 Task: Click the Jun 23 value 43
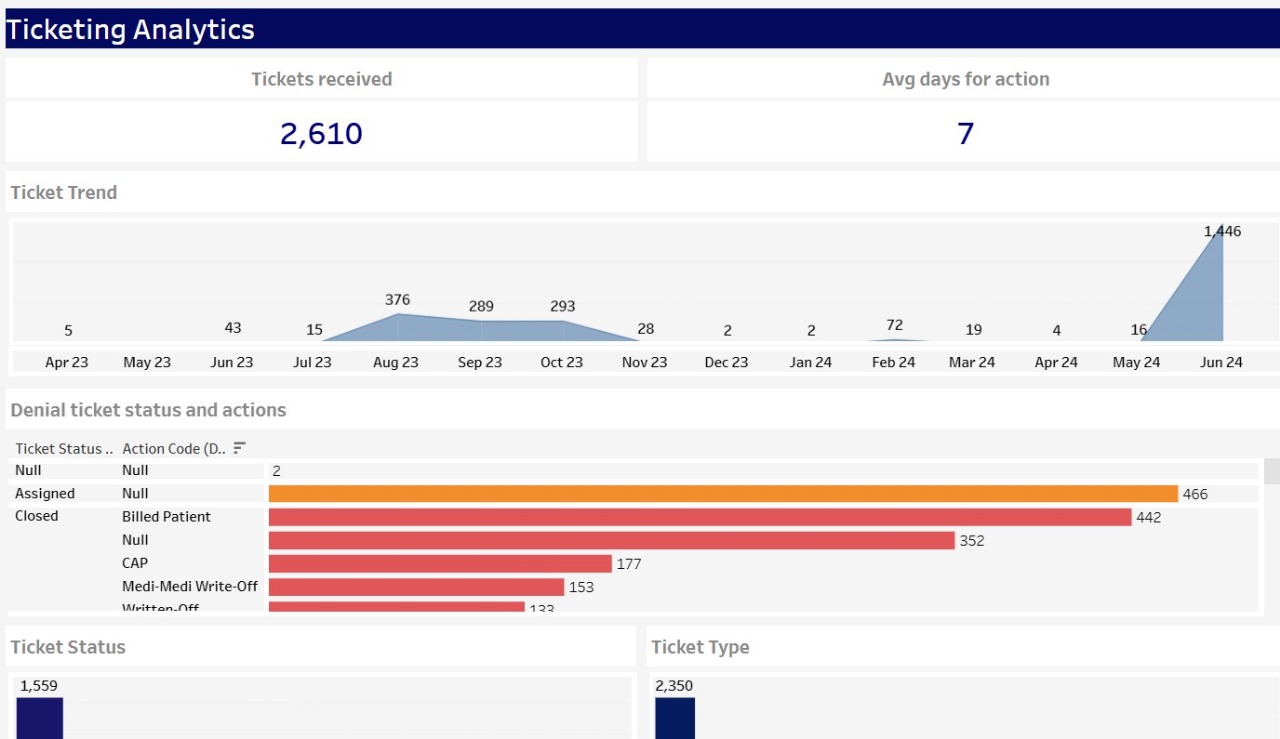233,328
